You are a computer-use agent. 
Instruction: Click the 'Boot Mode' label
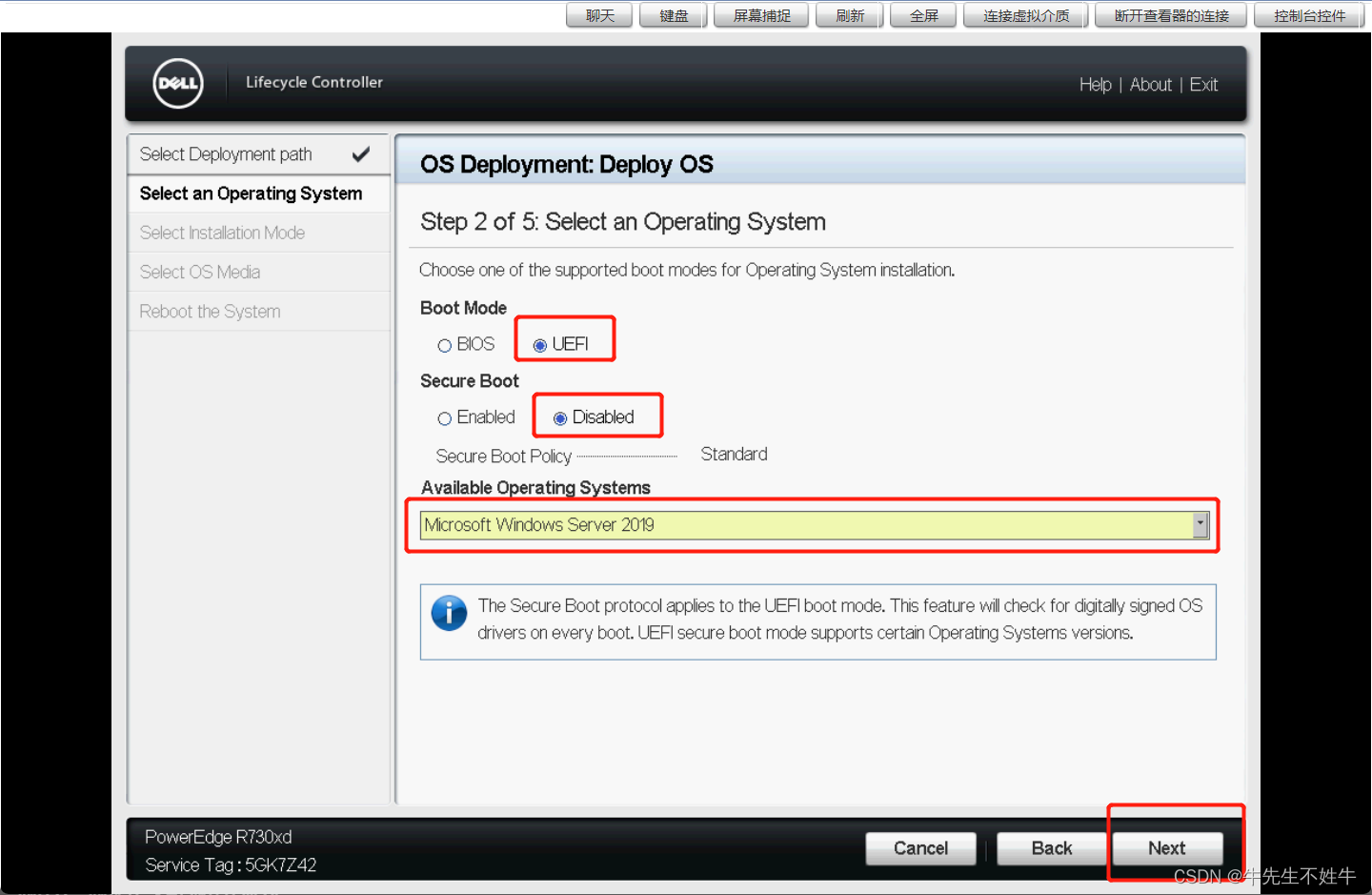pyautogui.click(x=463, y=308)
